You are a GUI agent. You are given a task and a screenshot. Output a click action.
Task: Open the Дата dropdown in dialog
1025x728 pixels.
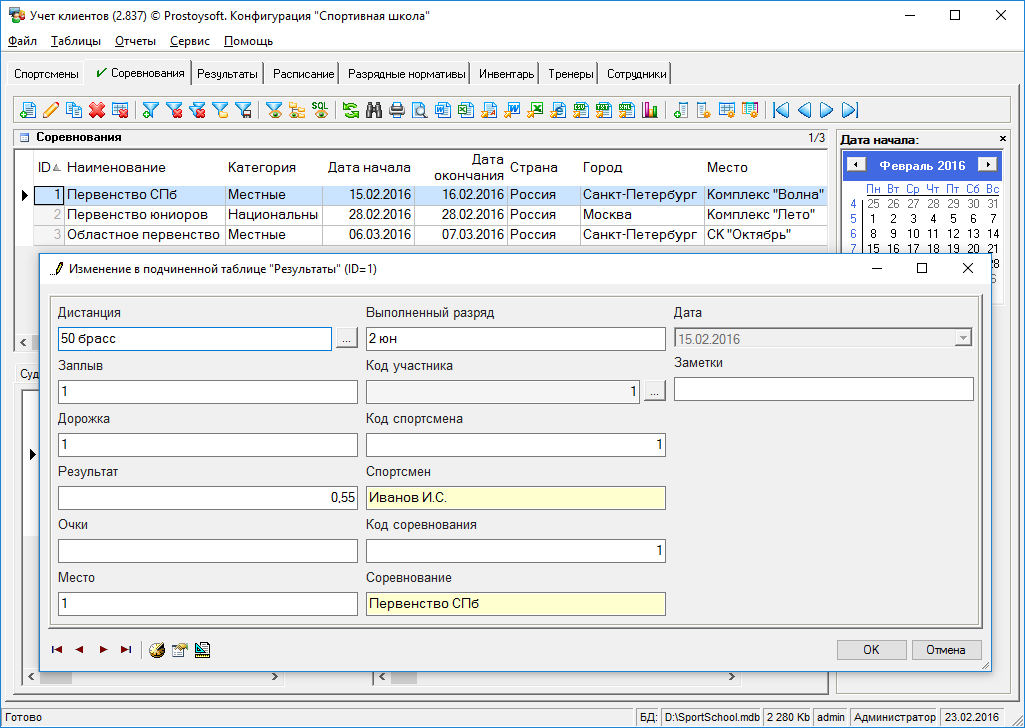tap(963, 339)
